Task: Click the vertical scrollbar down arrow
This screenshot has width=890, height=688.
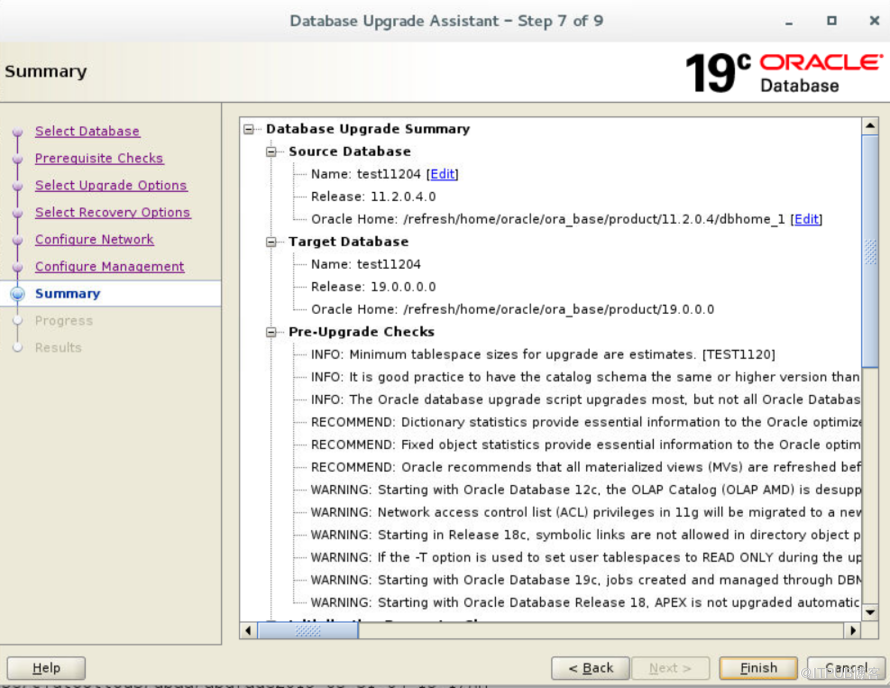Action: coord(870,612)
